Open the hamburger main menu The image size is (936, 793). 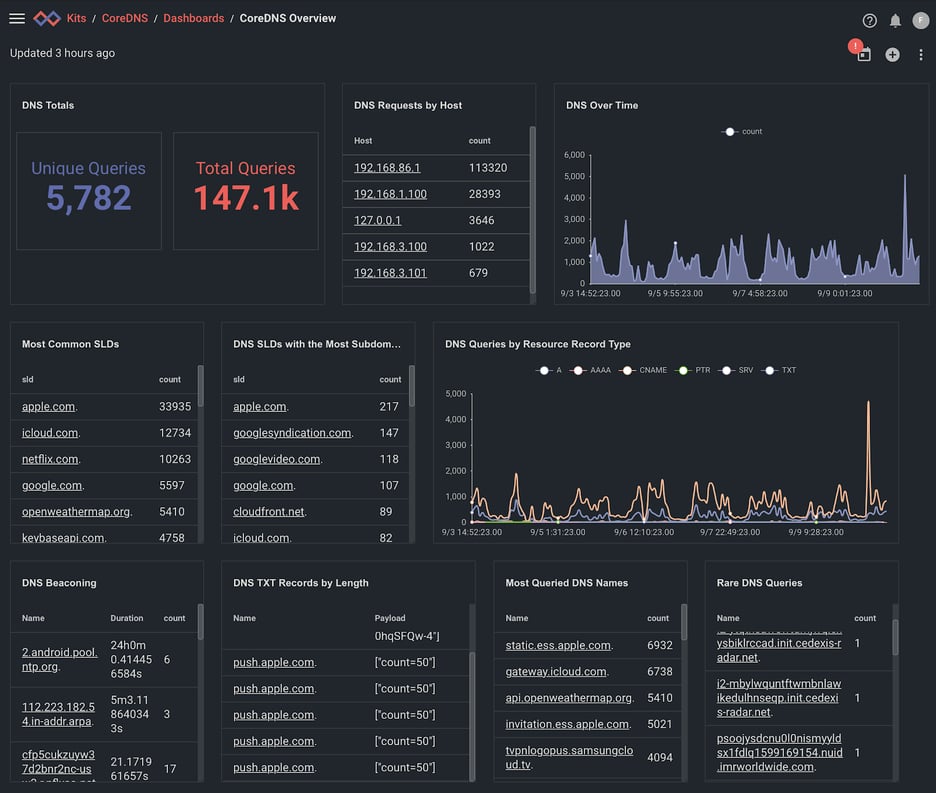point(17,18)
